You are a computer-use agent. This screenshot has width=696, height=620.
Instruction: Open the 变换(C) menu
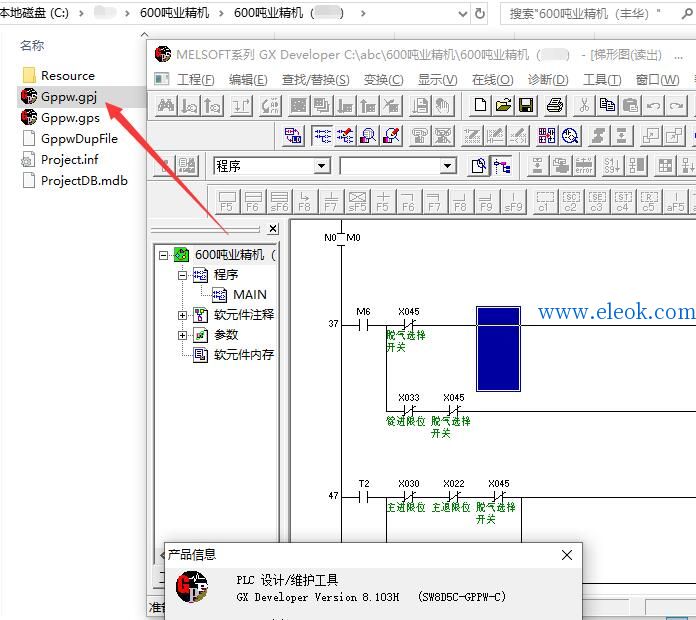[x=384, y=80]
